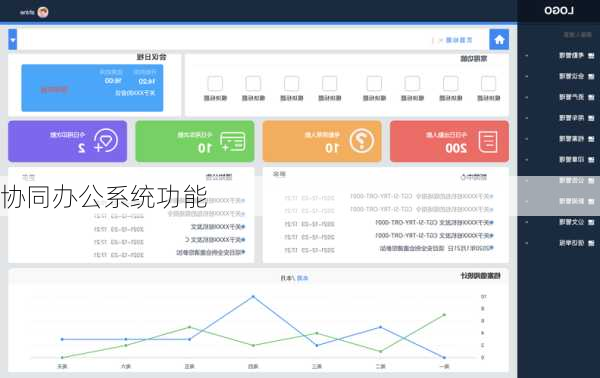Open the green 10 statistics card
Screen dimensions: 600x378
point(195,141)
